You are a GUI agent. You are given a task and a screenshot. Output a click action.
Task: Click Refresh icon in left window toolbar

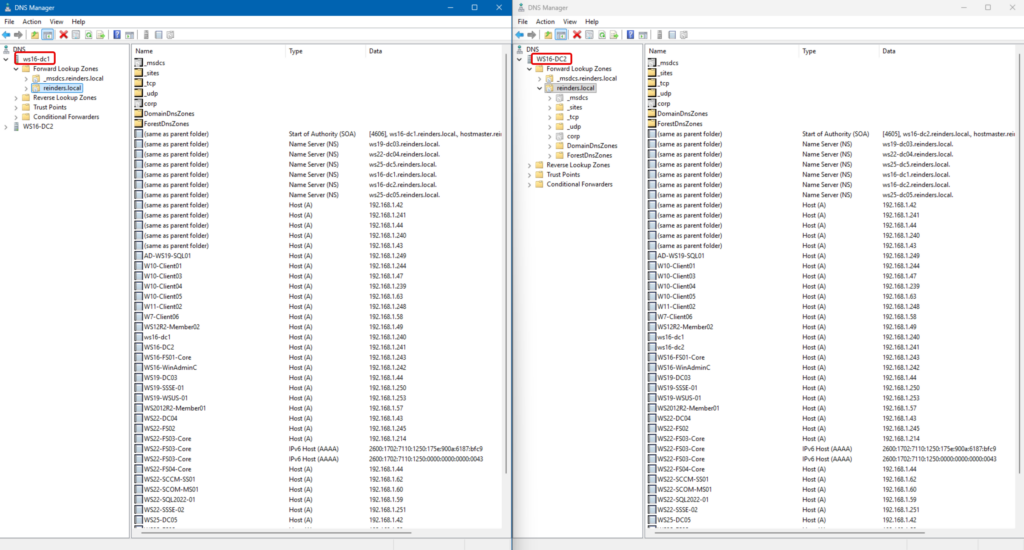(88, 35)
